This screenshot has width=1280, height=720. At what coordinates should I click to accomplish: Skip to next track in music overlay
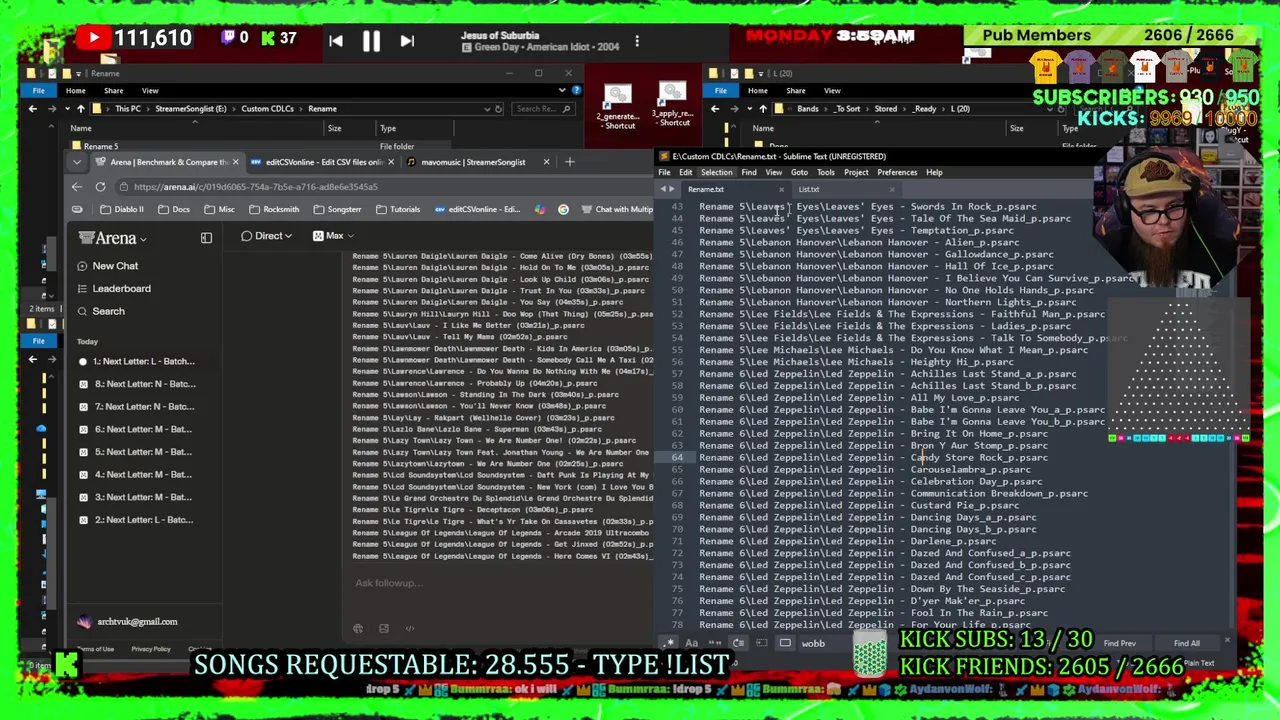tap(407, 41)
